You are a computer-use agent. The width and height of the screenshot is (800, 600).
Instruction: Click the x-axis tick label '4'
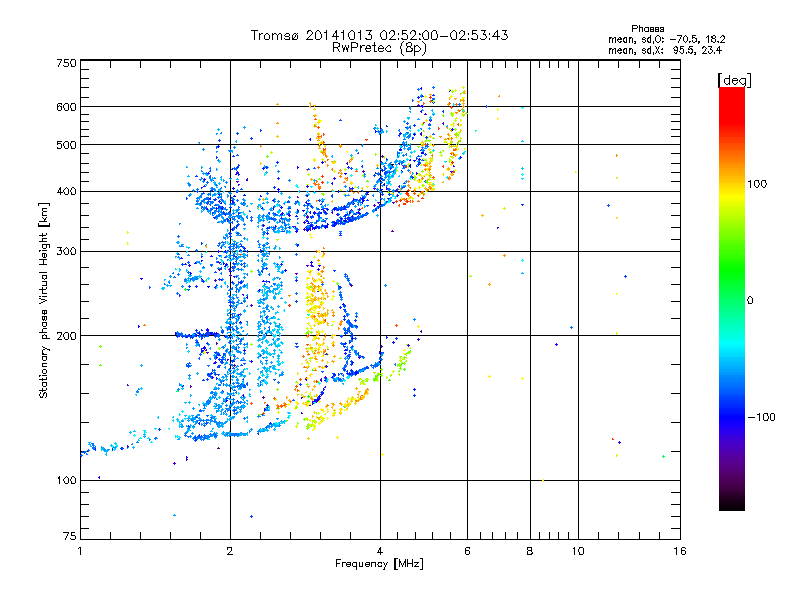(380, 551)
